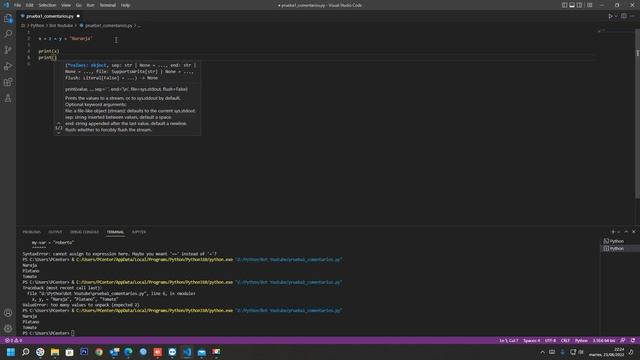Click Bot Youtube folder in breadcrumbs
The height and width of the screenshot is (360, 640).
[x=61, y=25]
